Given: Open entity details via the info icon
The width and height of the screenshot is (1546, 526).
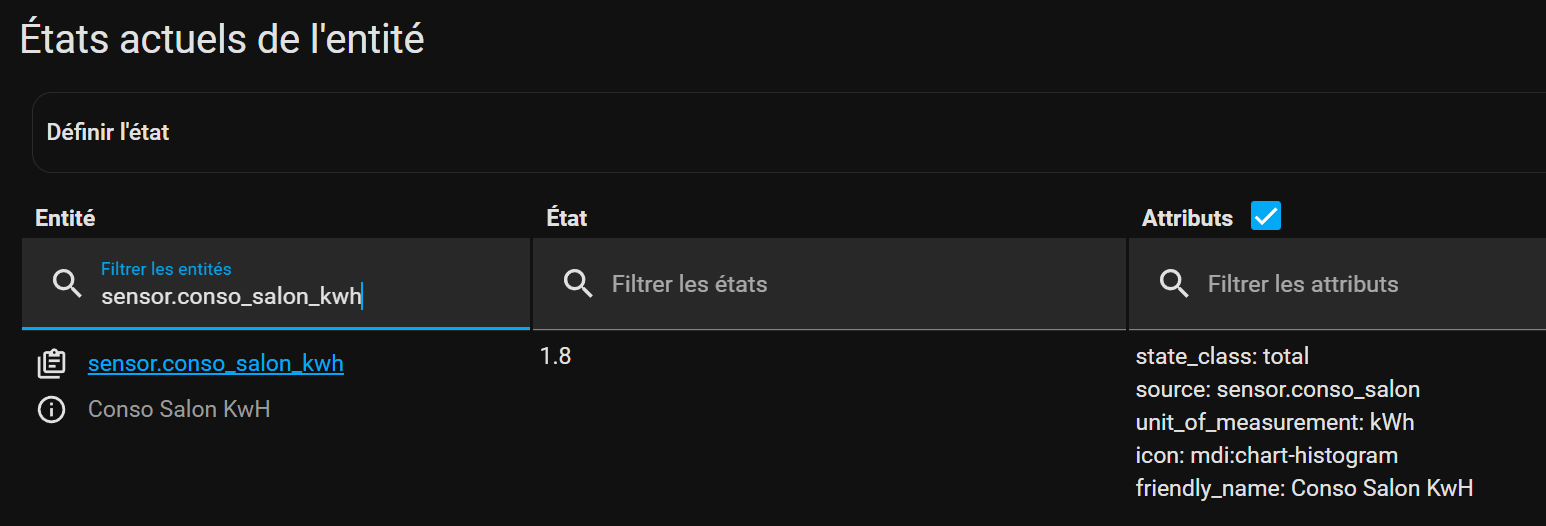Looking at the screenshot, I should pos(51,410).
